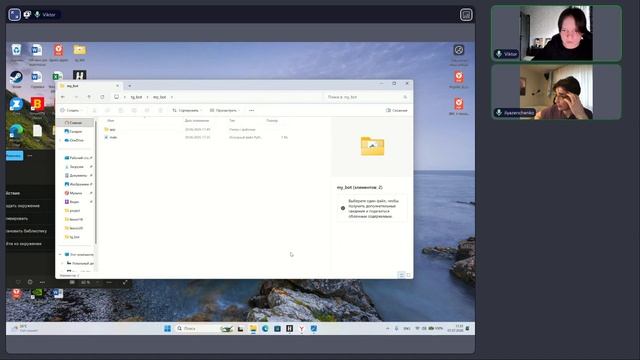Click the Viktor participant video tile
This screenshot has width=640, height=360.
(x=556, y=33)
